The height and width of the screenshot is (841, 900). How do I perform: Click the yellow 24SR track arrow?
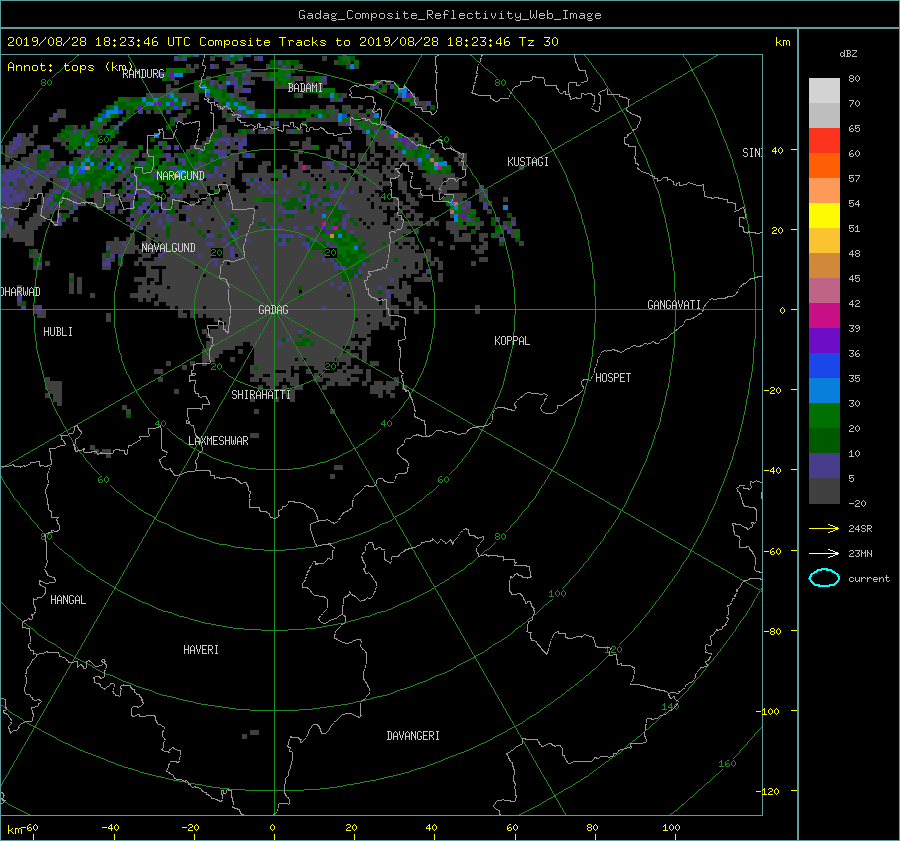point(824,528)
